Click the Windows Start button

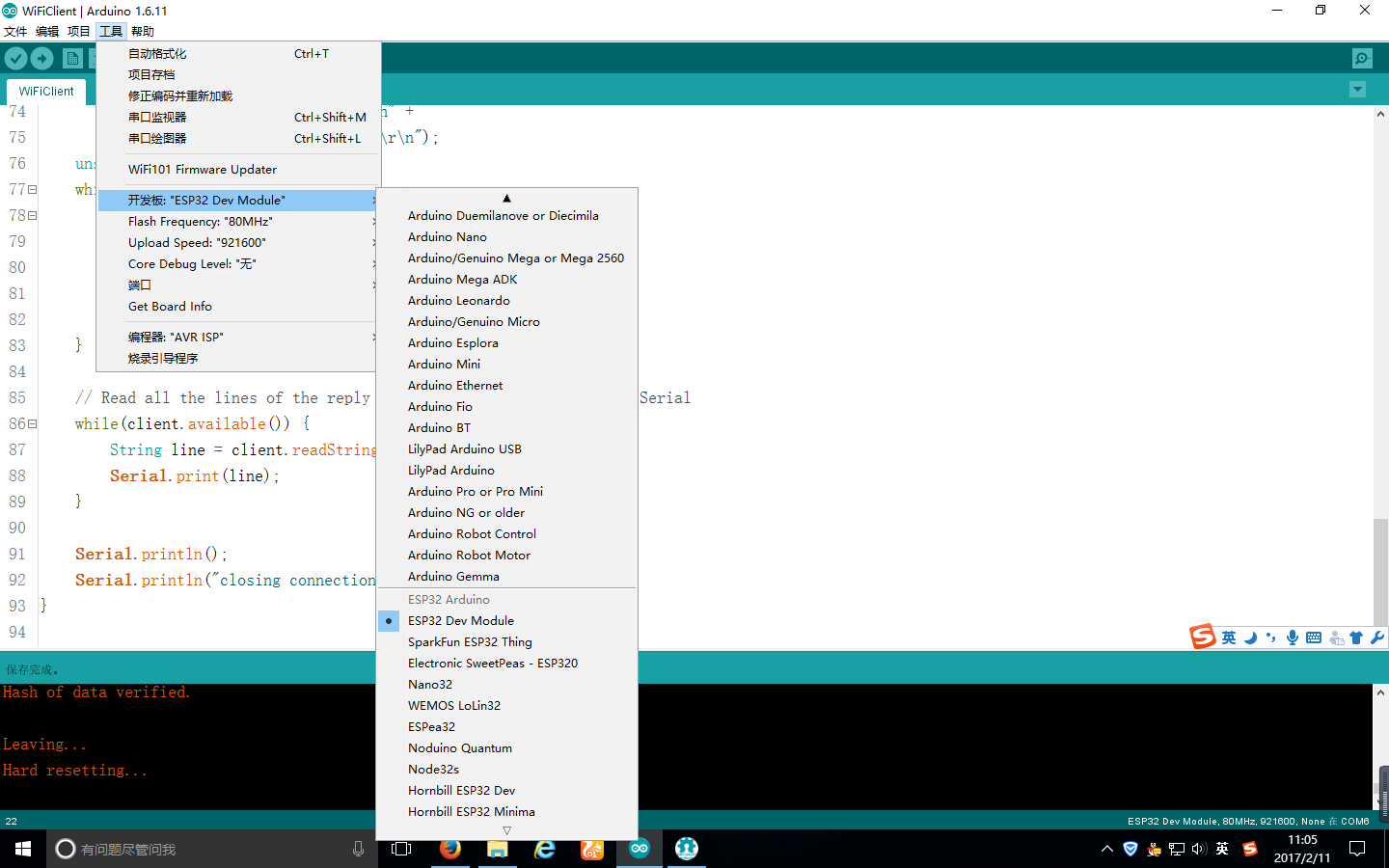[23, 849]
